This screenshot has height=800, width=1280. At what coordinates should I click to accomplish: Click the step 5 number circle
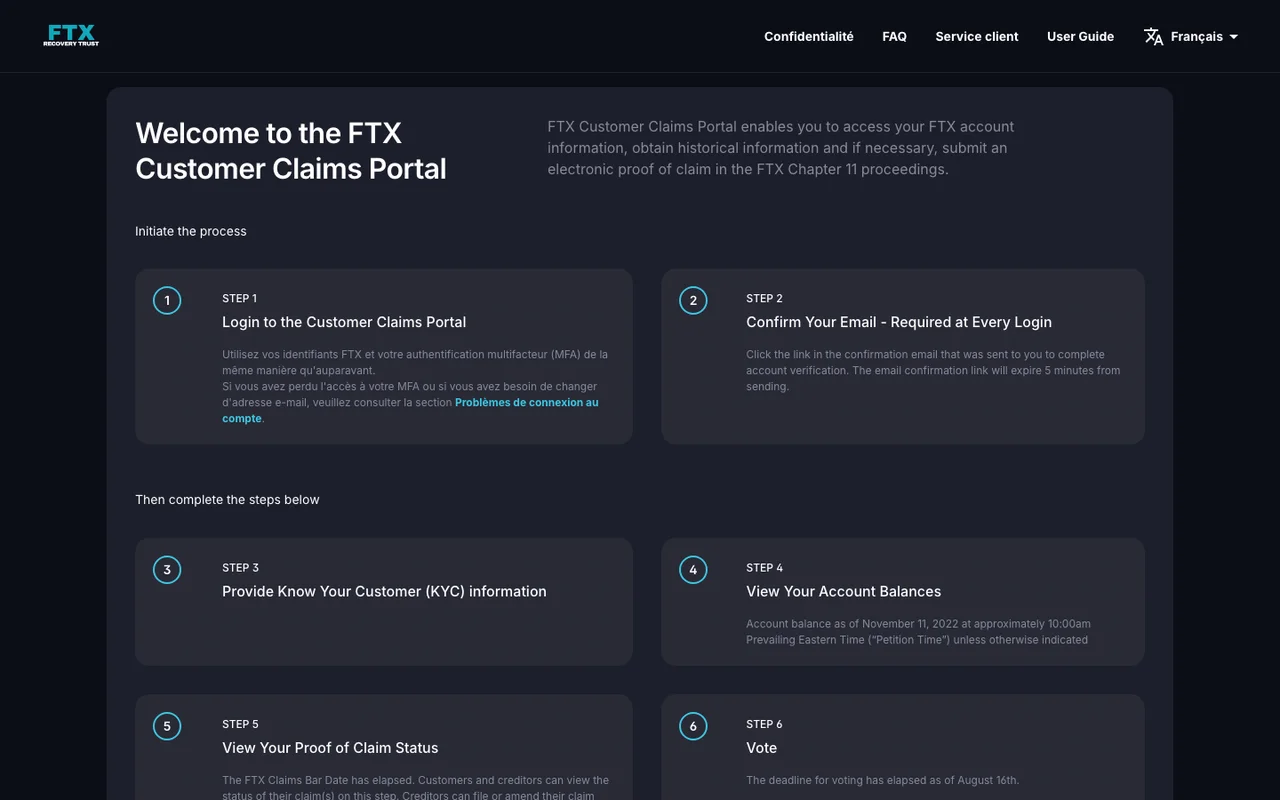click(x=167, y=726)
